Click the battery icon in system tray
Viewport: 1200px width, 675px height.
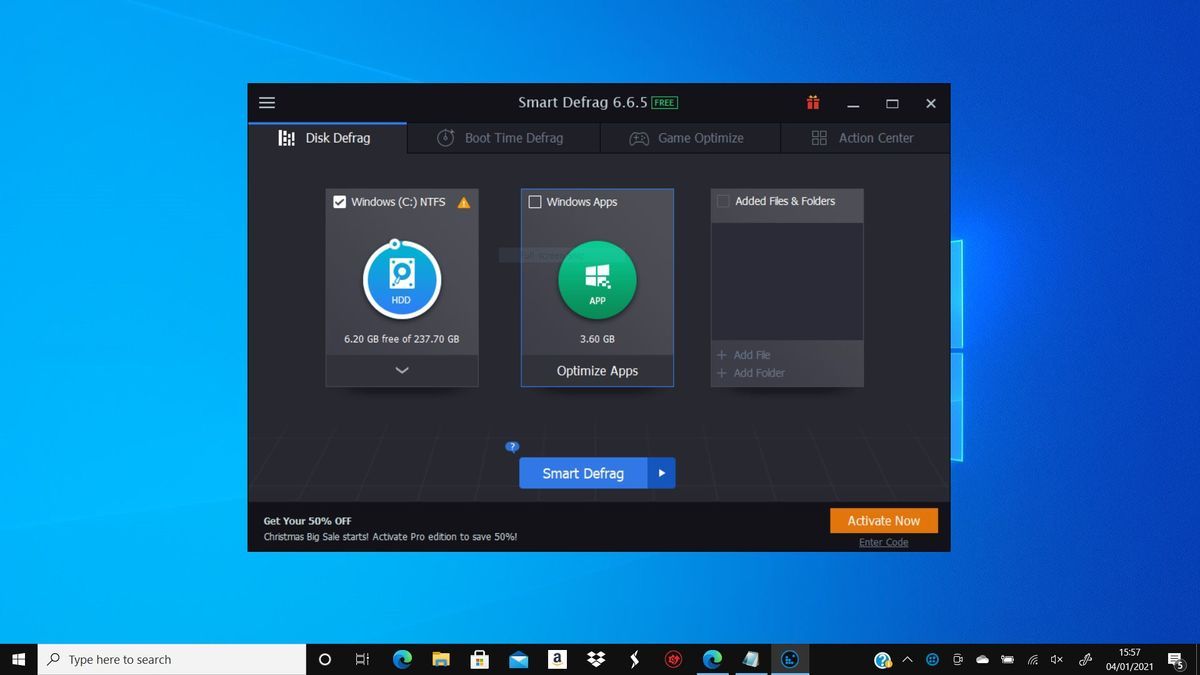1007,660
